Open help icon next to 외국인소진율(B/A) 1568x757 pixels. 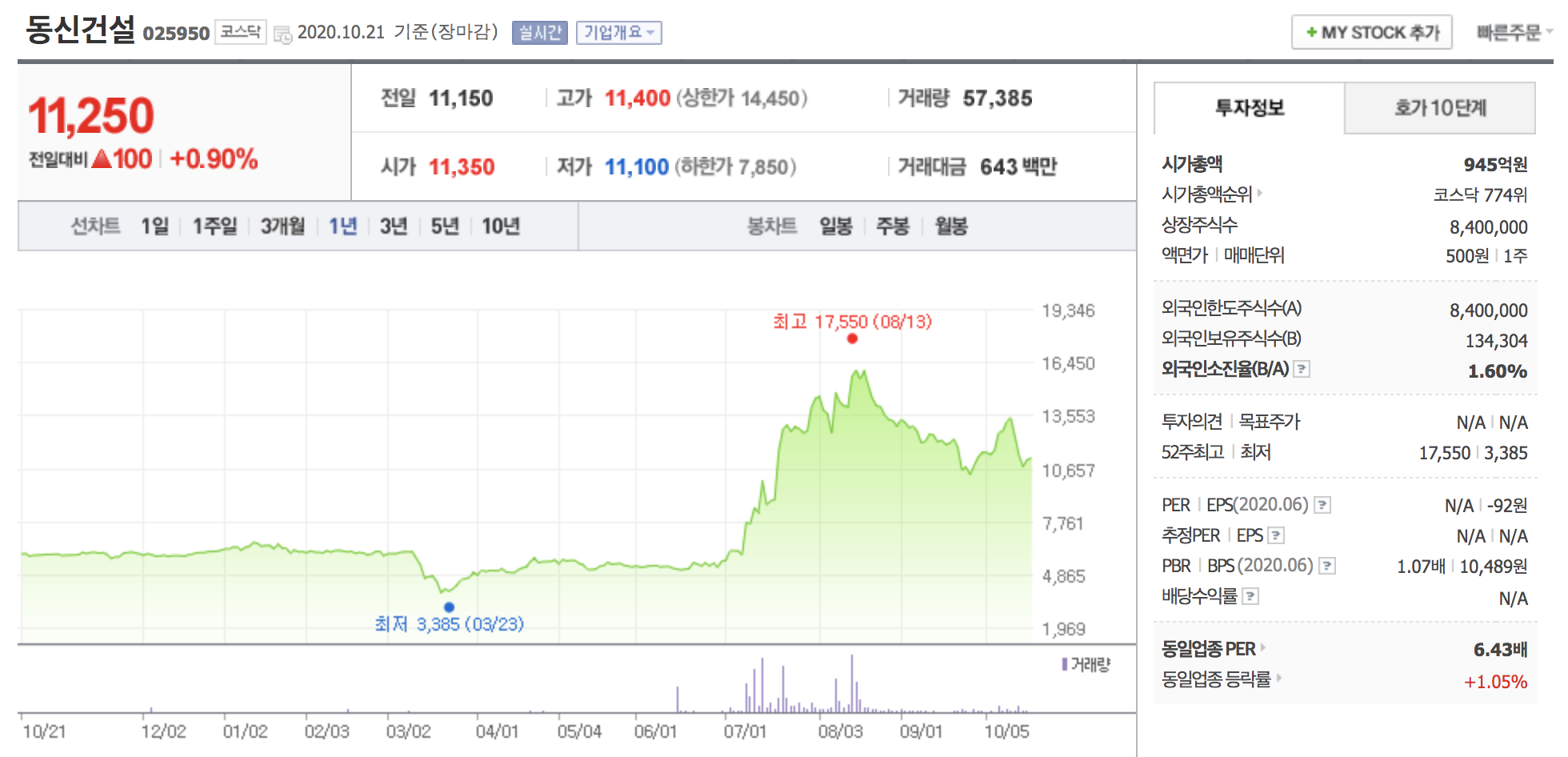1302,369
